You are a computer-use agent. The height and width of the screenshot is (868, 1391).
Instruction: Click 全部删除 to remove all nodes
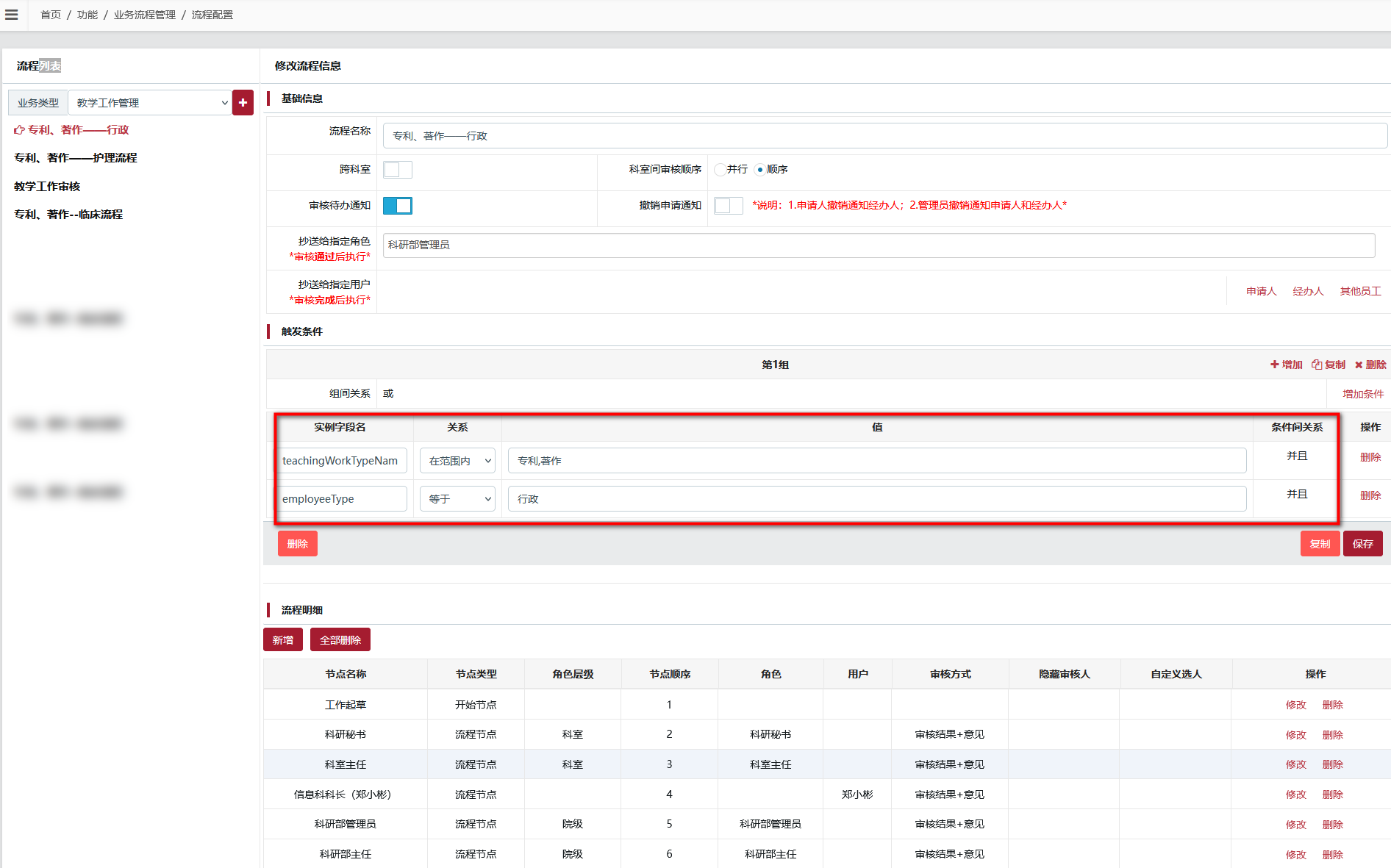tap(340, 640)
